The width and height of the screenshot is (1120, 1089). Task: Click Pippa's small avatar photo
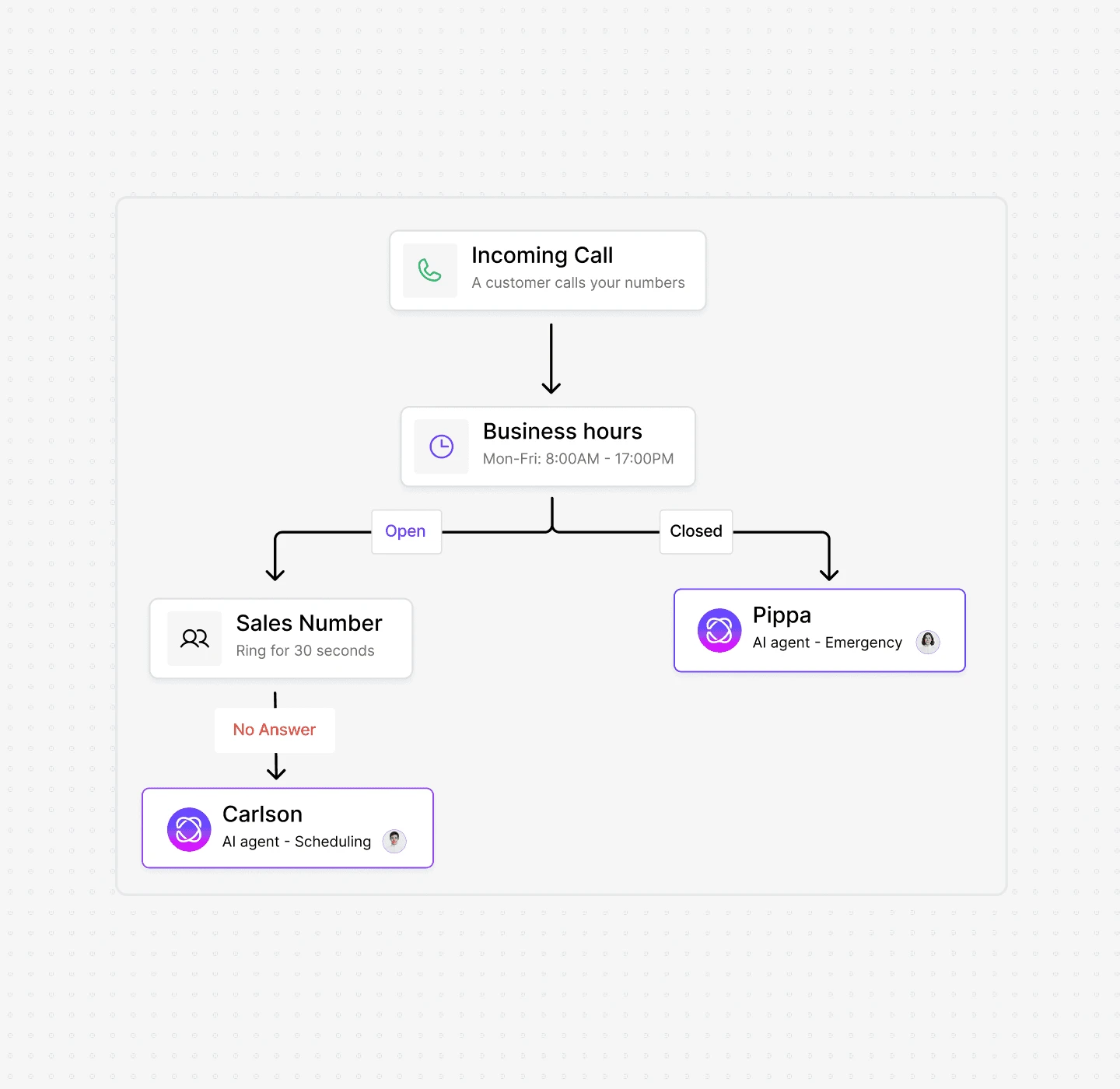point(928,642)
